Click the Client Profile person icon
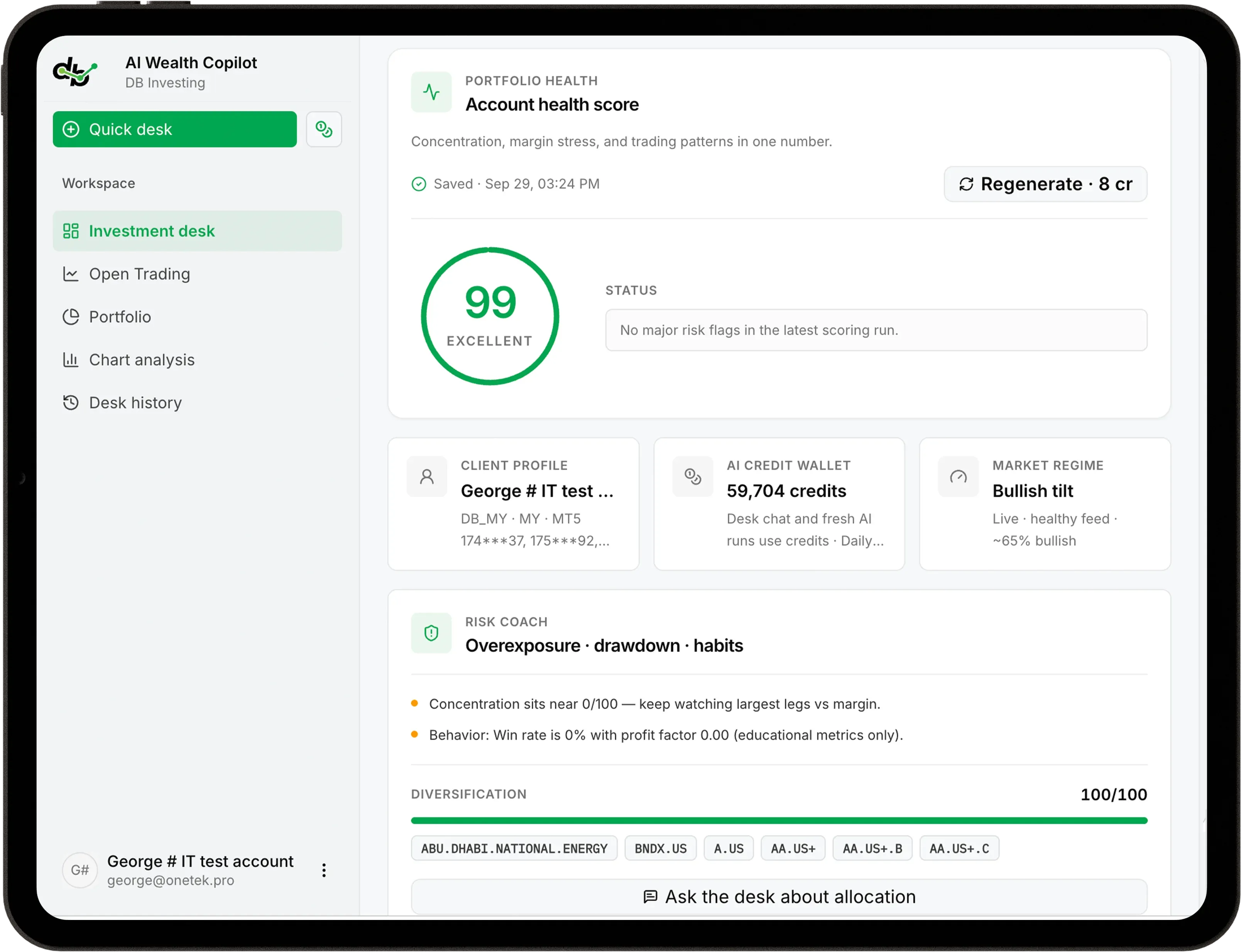This screenshot has width=1241, height=952. point(427,476)
